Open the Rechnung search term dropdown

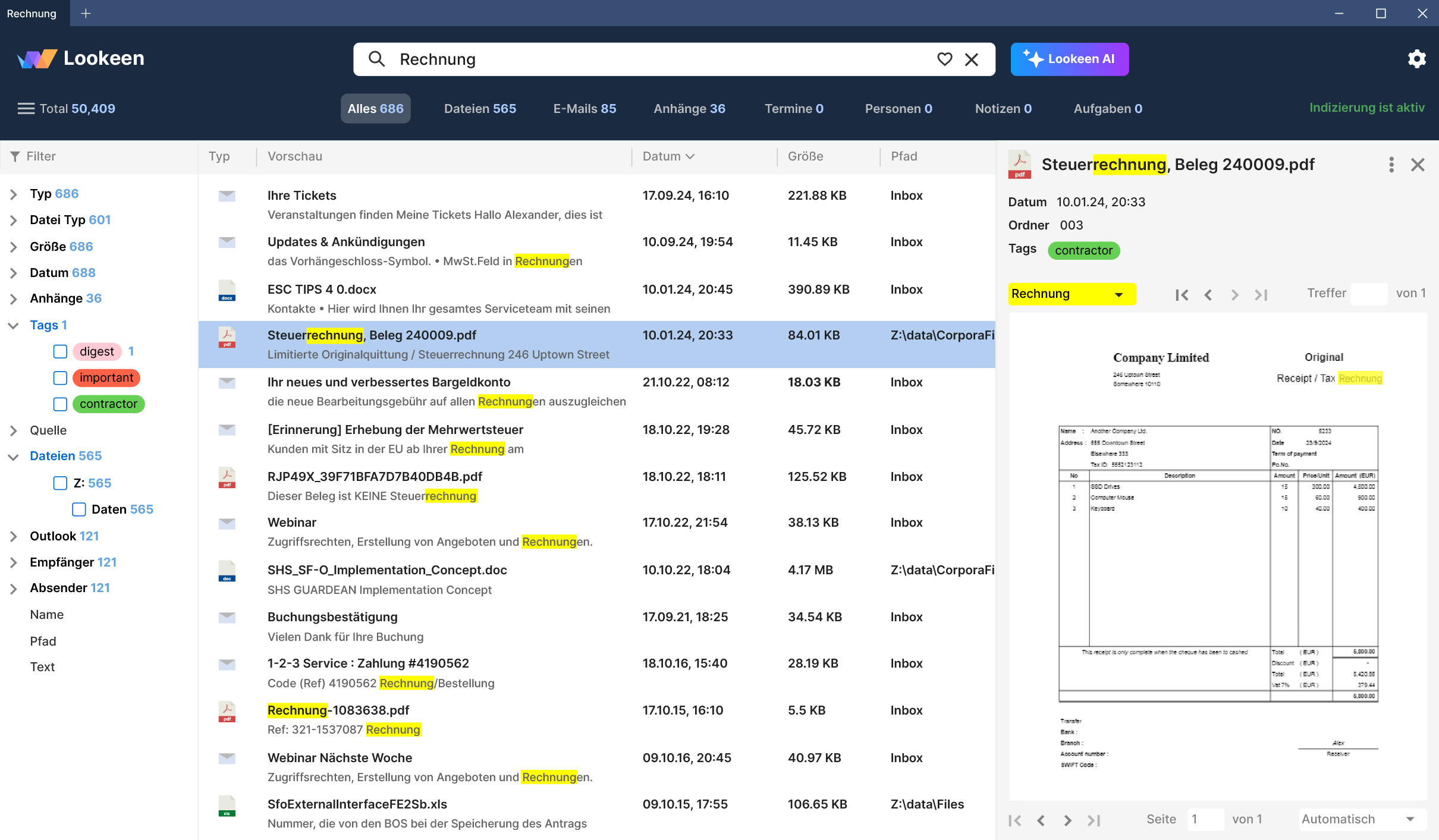coord(1072,294)
